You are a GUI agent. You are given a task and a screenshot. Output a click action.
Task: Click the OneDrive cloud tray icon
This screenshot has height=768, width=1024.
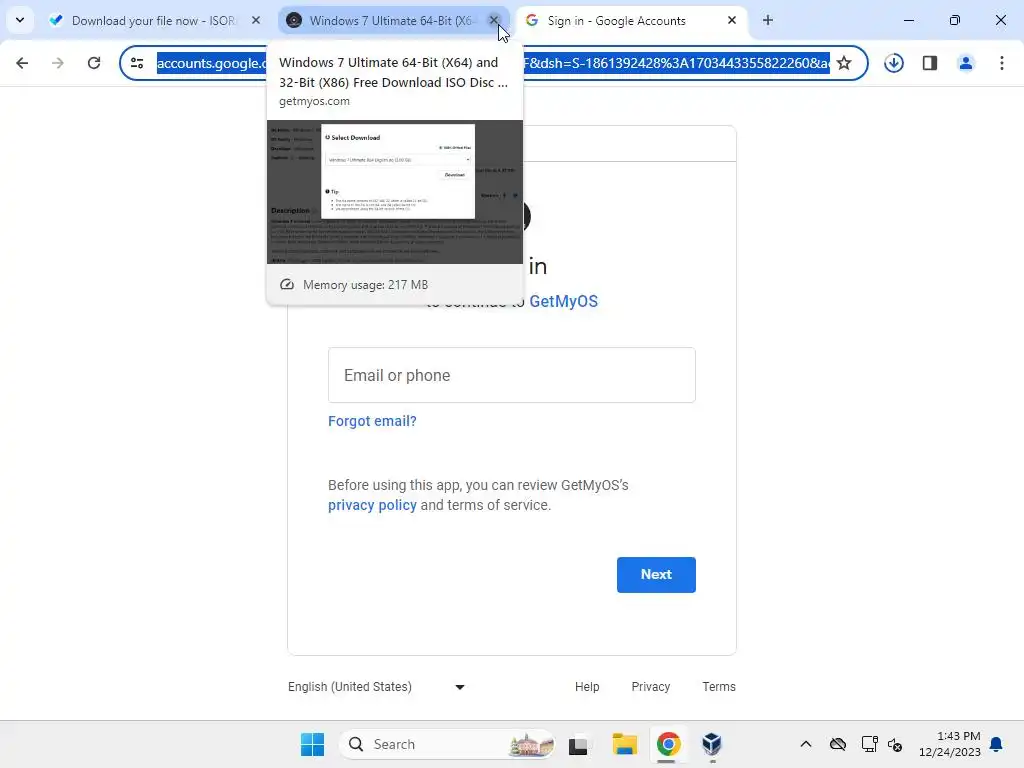tap(838, 744)
